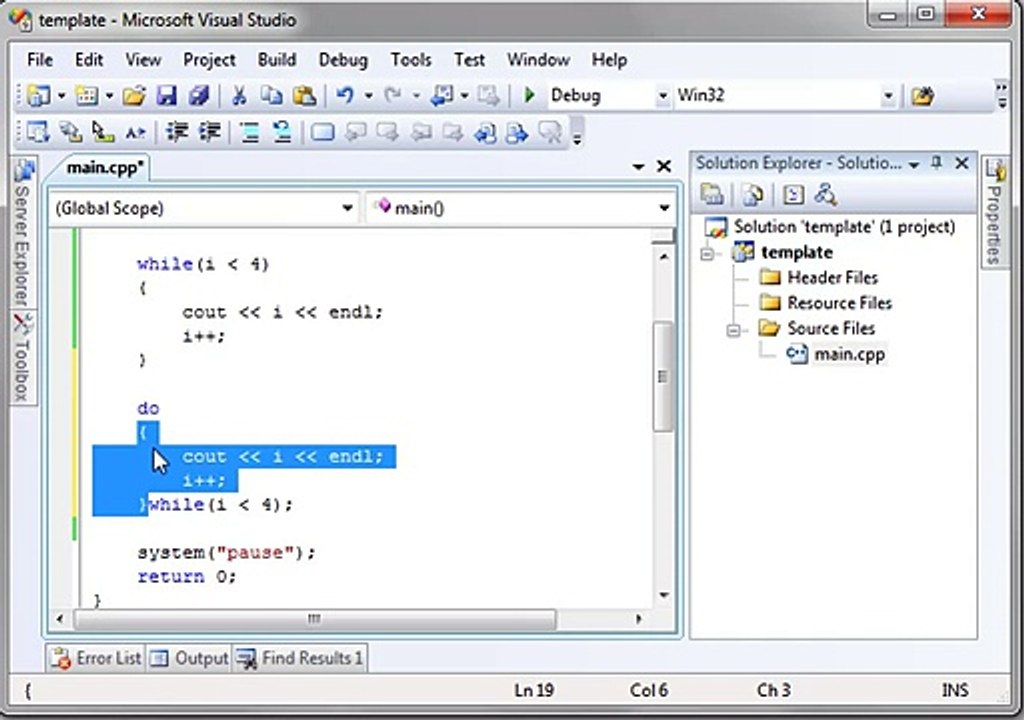
Task: Click the Save All icon
Action: [x=199, y=96]
